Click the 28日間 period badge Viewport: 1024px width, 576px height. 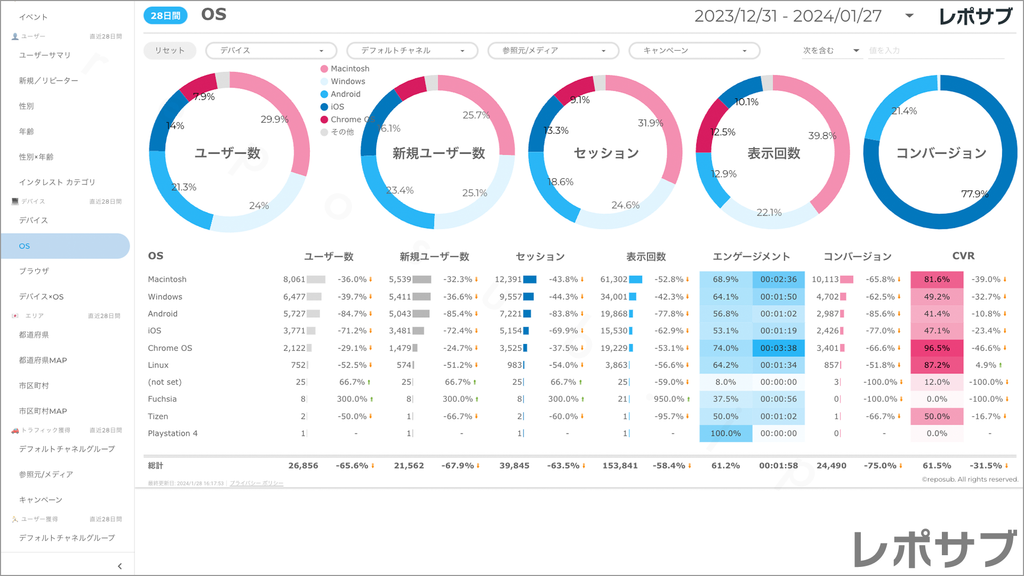tap(163, 16)
